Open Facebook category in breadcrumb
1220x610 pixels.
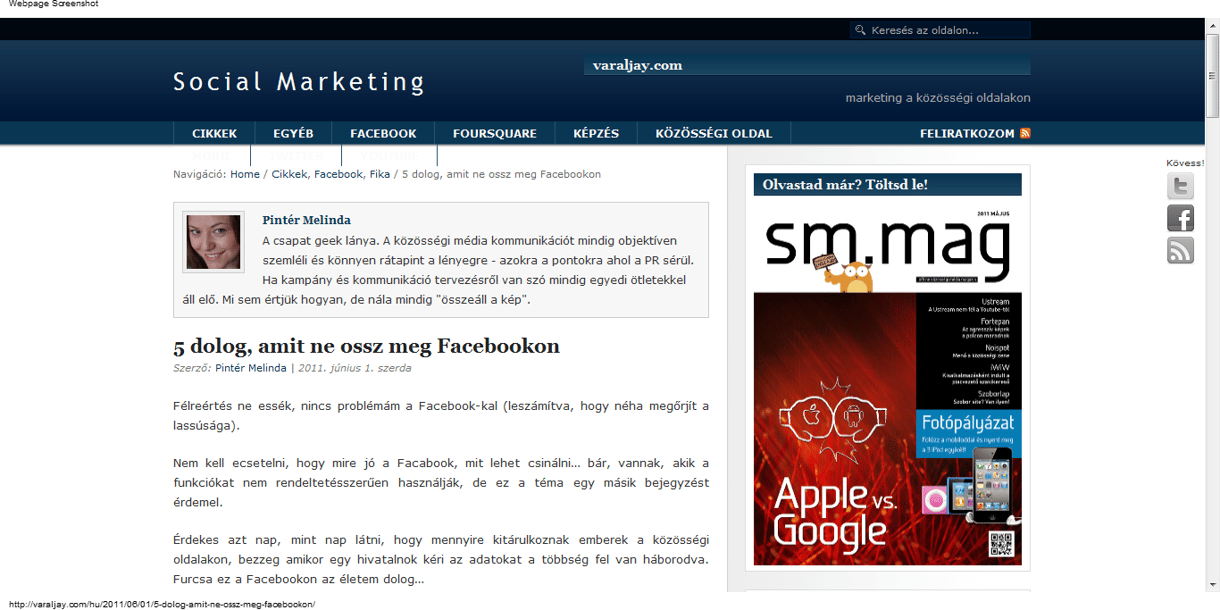point(338,174)
